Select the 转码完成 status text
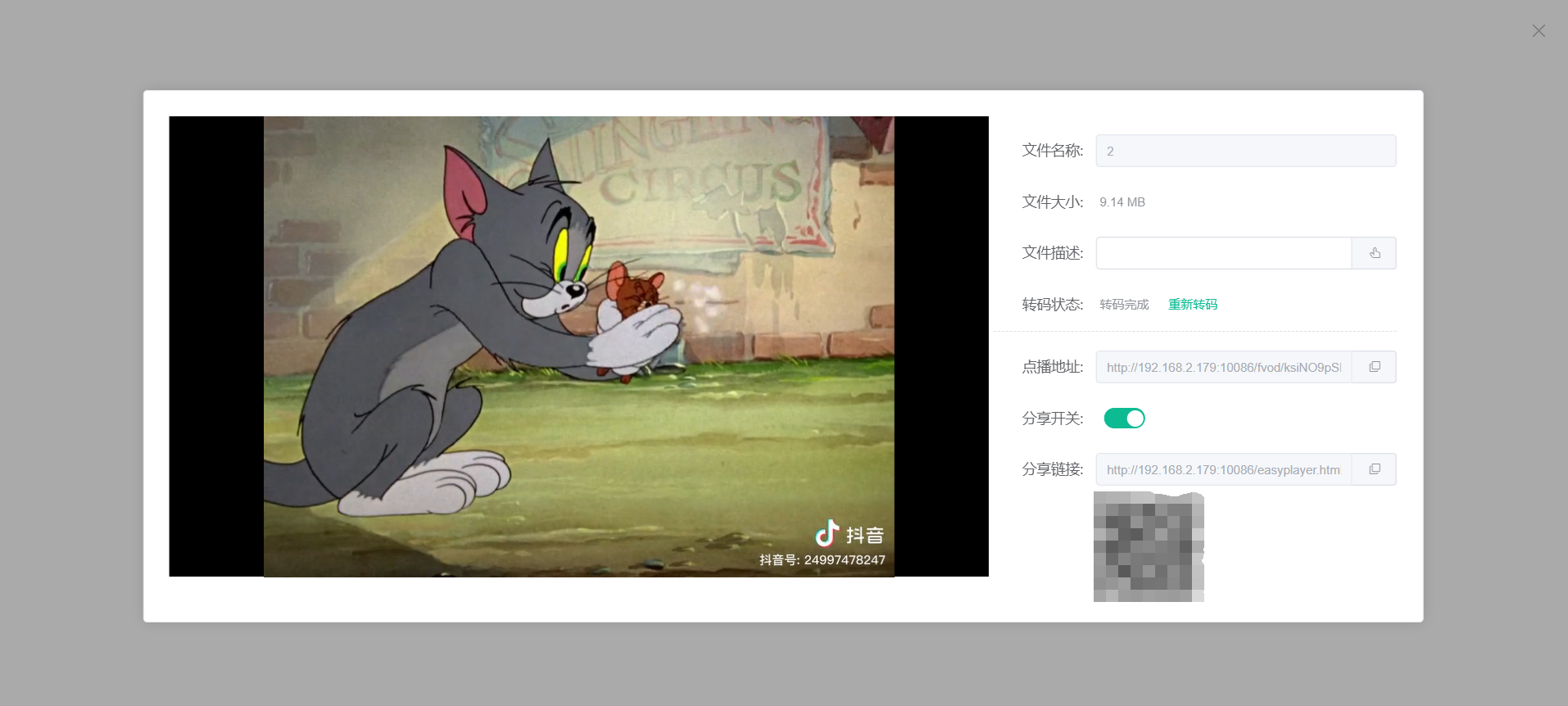 1124,305
